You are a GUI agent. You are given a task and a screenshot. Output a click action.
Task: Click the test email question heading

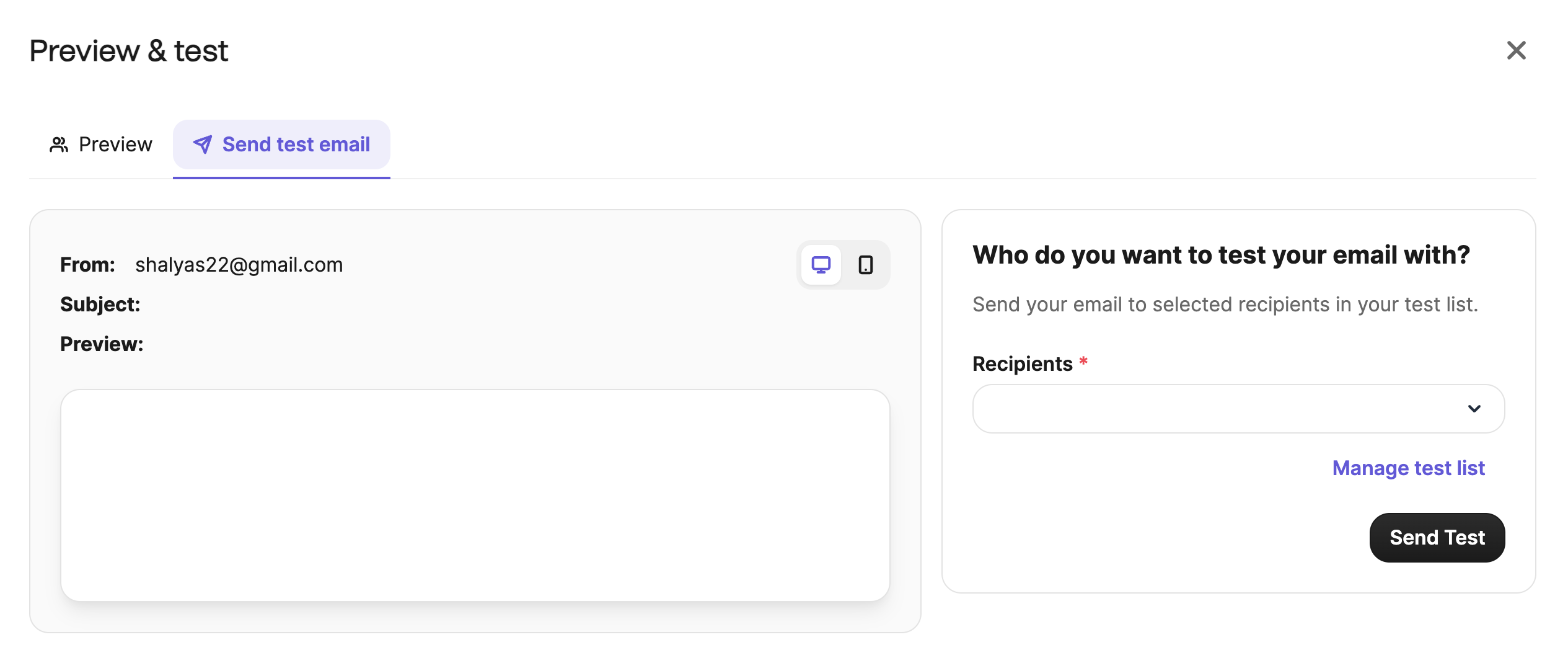1221,255
